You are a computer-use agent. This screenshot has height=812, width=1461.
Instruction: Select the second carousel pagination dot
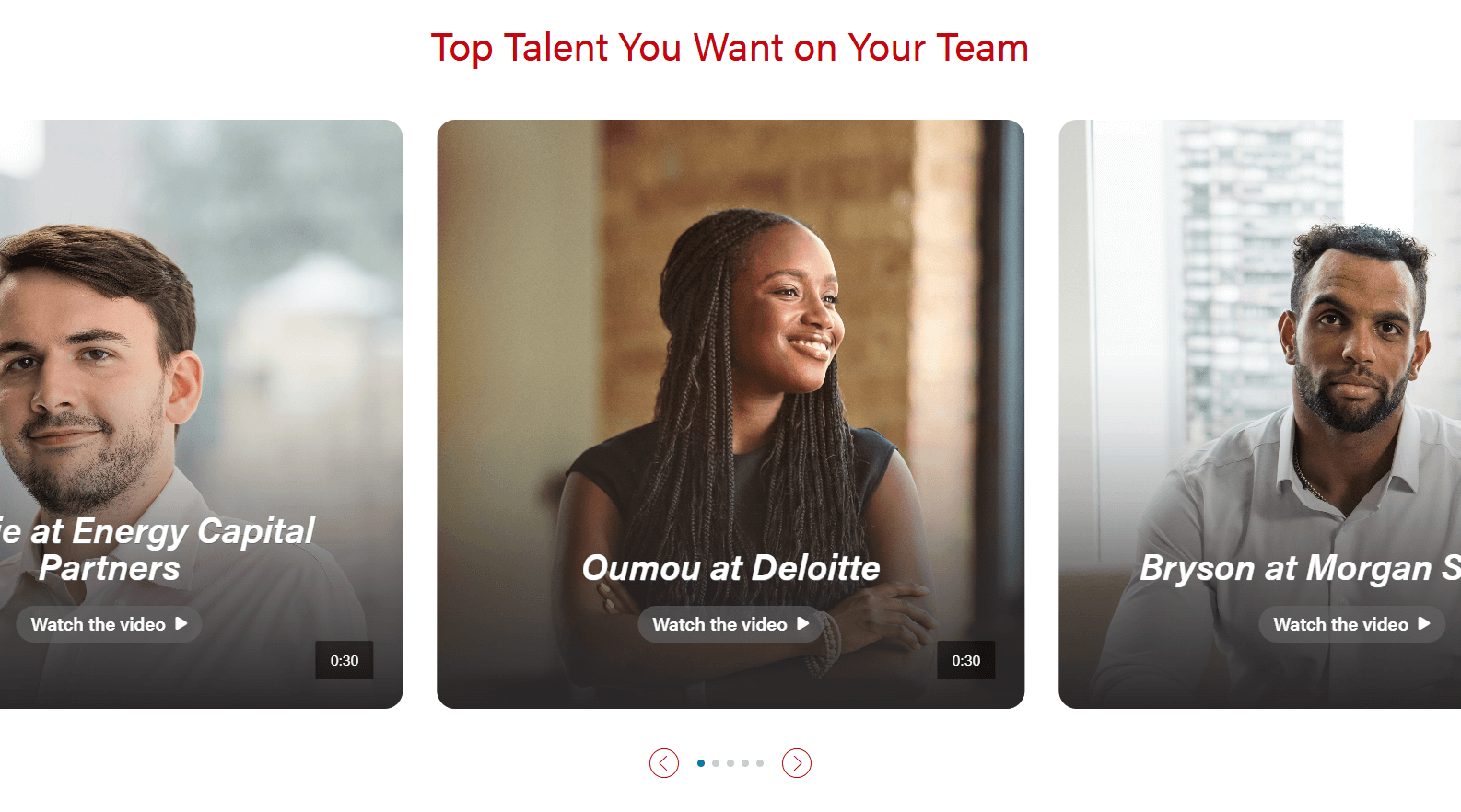tap(716, 763)
